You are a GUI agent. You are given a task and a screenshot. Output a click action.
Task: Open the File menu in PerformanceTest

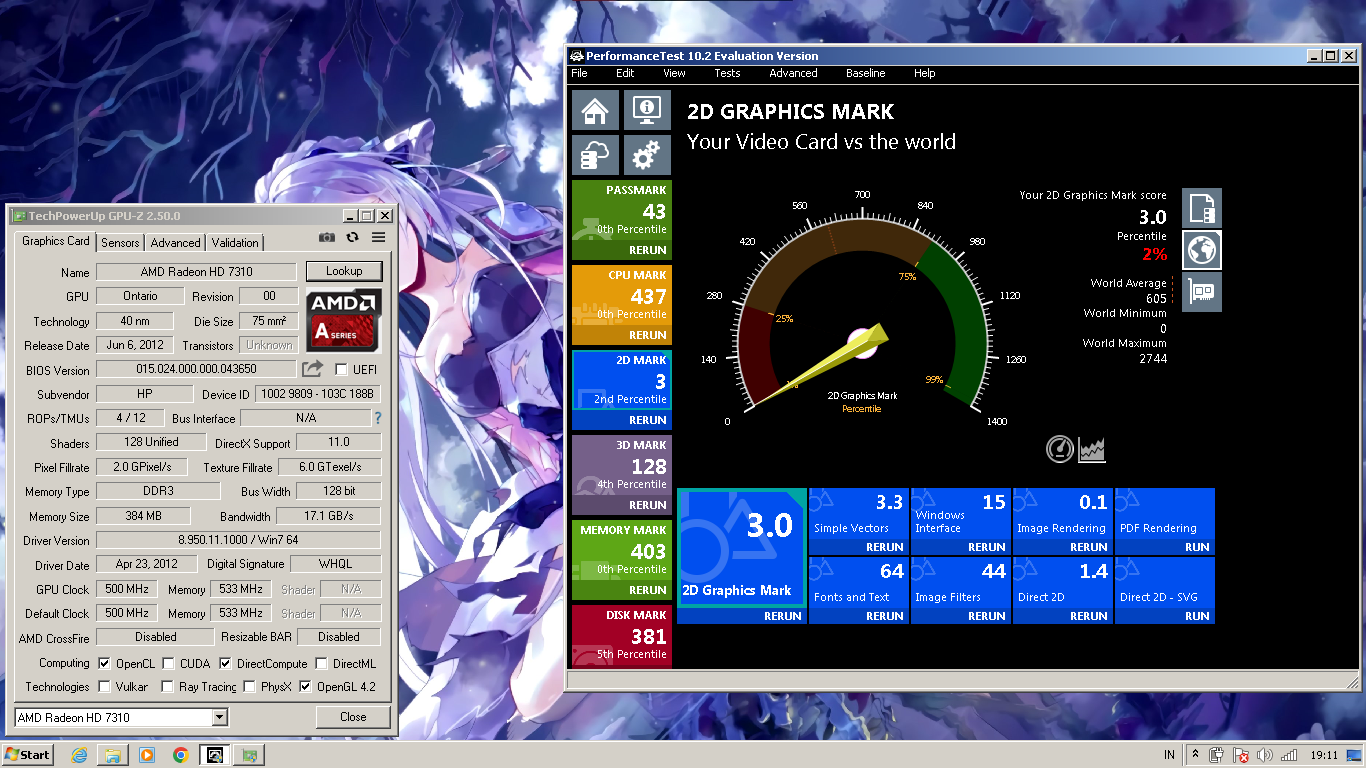point(579,73)
